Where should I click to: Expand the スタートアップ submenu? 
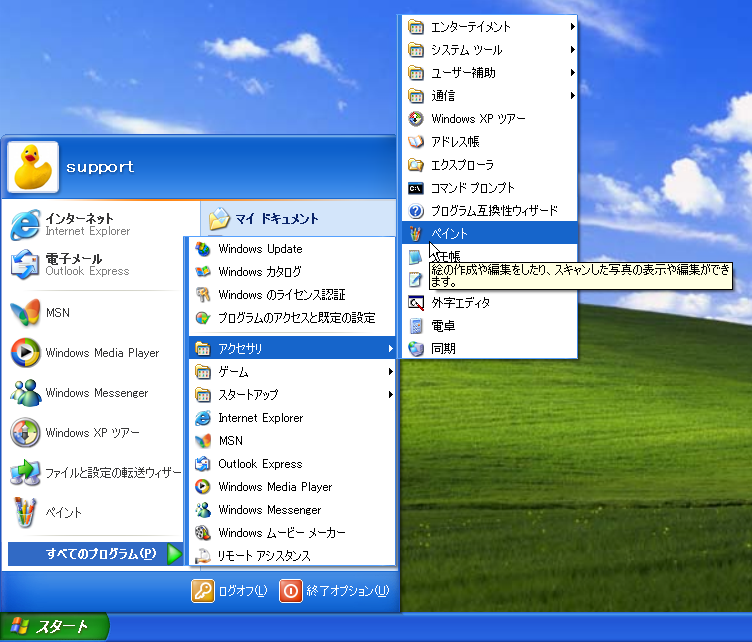(x=292, y=395)
